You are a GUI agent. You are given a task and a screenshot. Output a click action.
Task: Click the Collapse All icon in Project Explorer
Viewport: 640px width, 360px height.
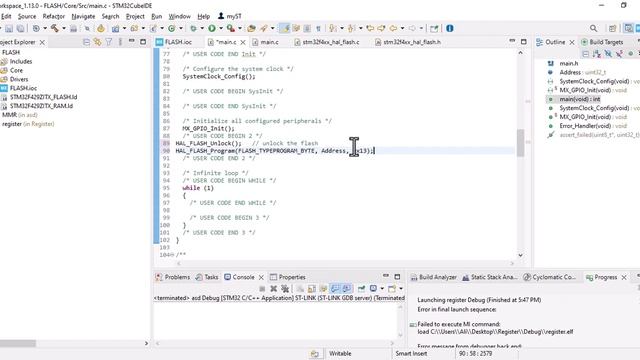click(x=86, y=42)
